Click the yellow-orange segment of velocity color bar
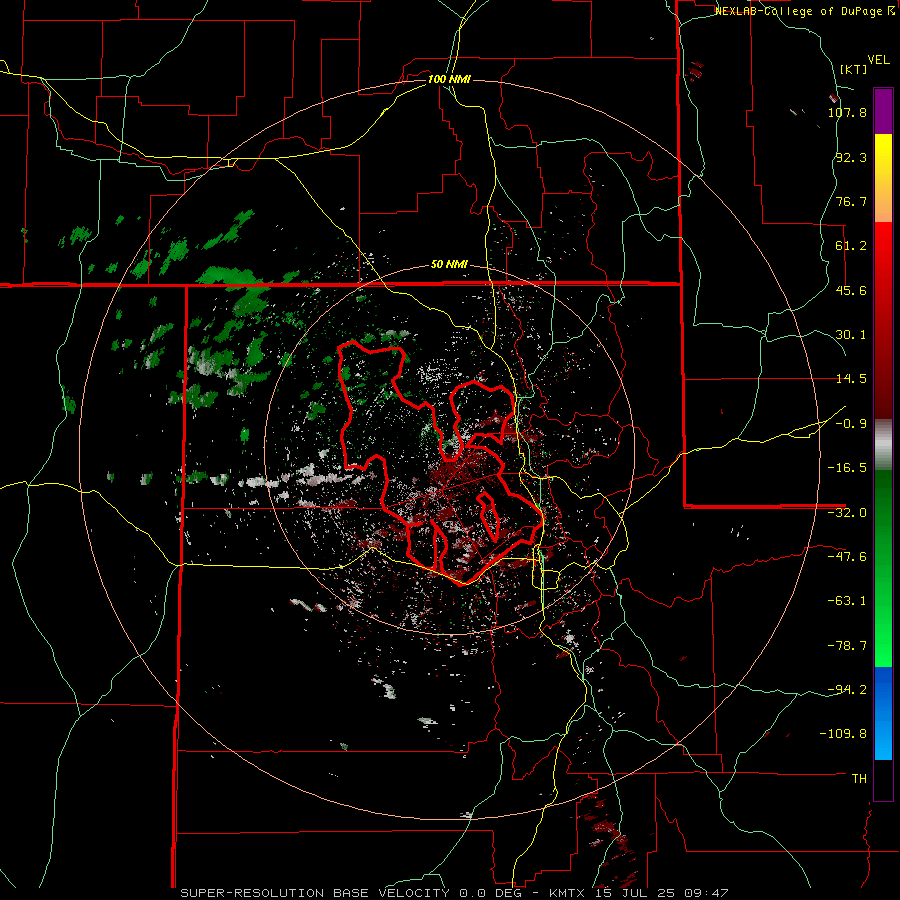Viewport: 900px width, 900px height. 883,178
